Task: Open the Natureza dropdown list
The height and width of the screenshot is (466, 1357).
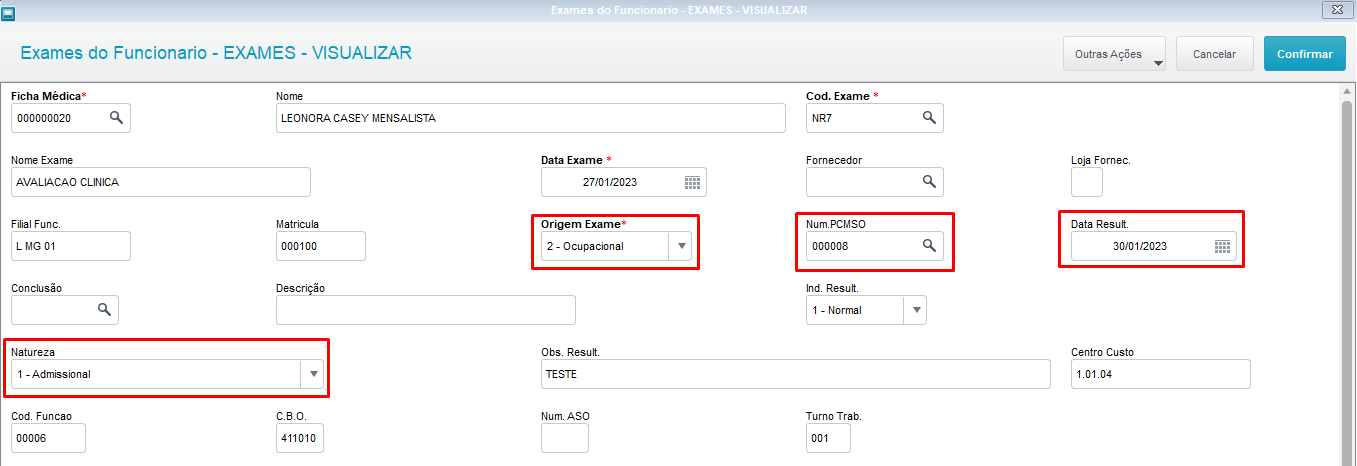Action: point(314,374)
